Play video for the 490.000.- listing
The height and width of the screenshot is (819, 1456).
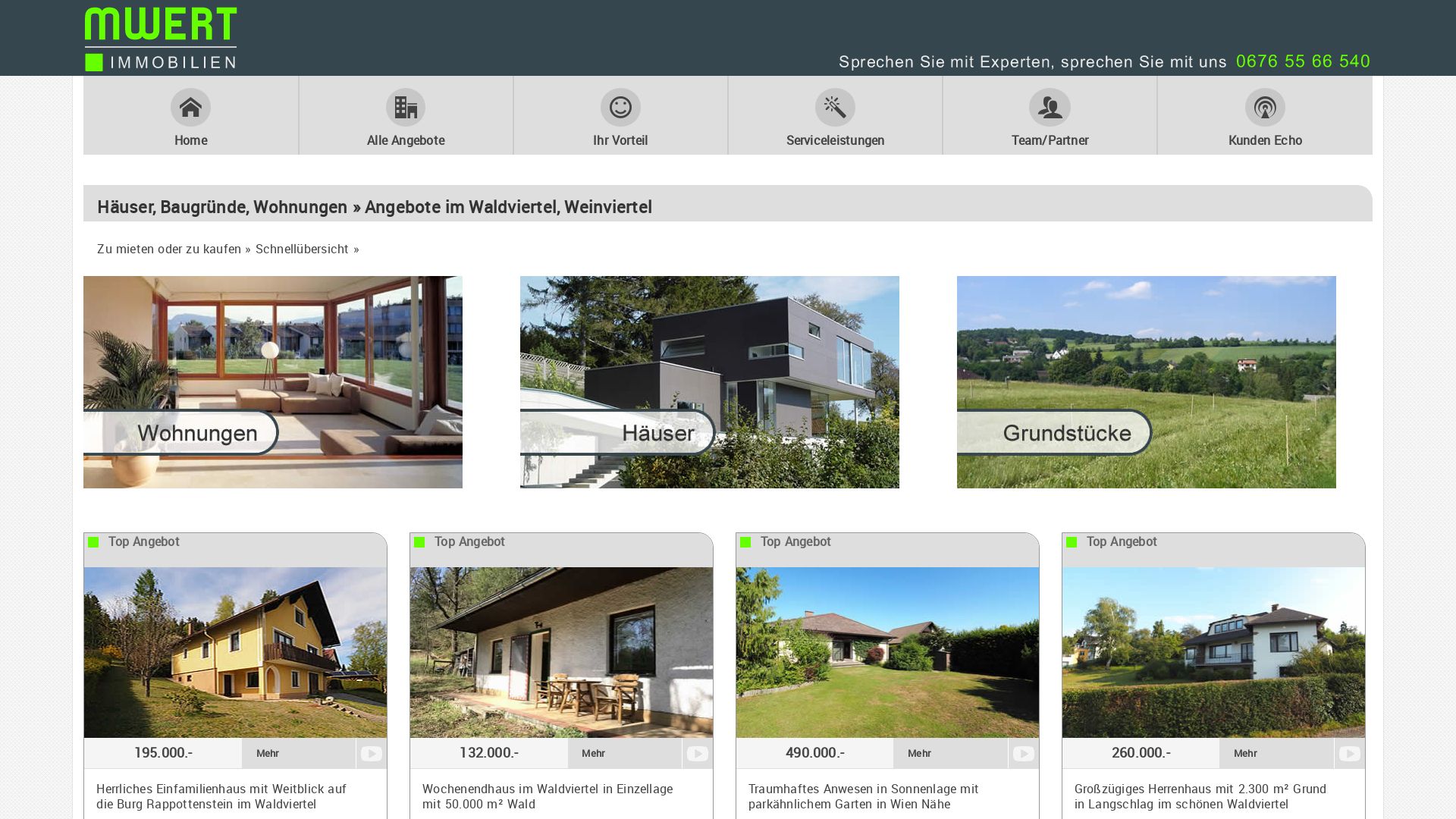click(x=1024, y=754)
